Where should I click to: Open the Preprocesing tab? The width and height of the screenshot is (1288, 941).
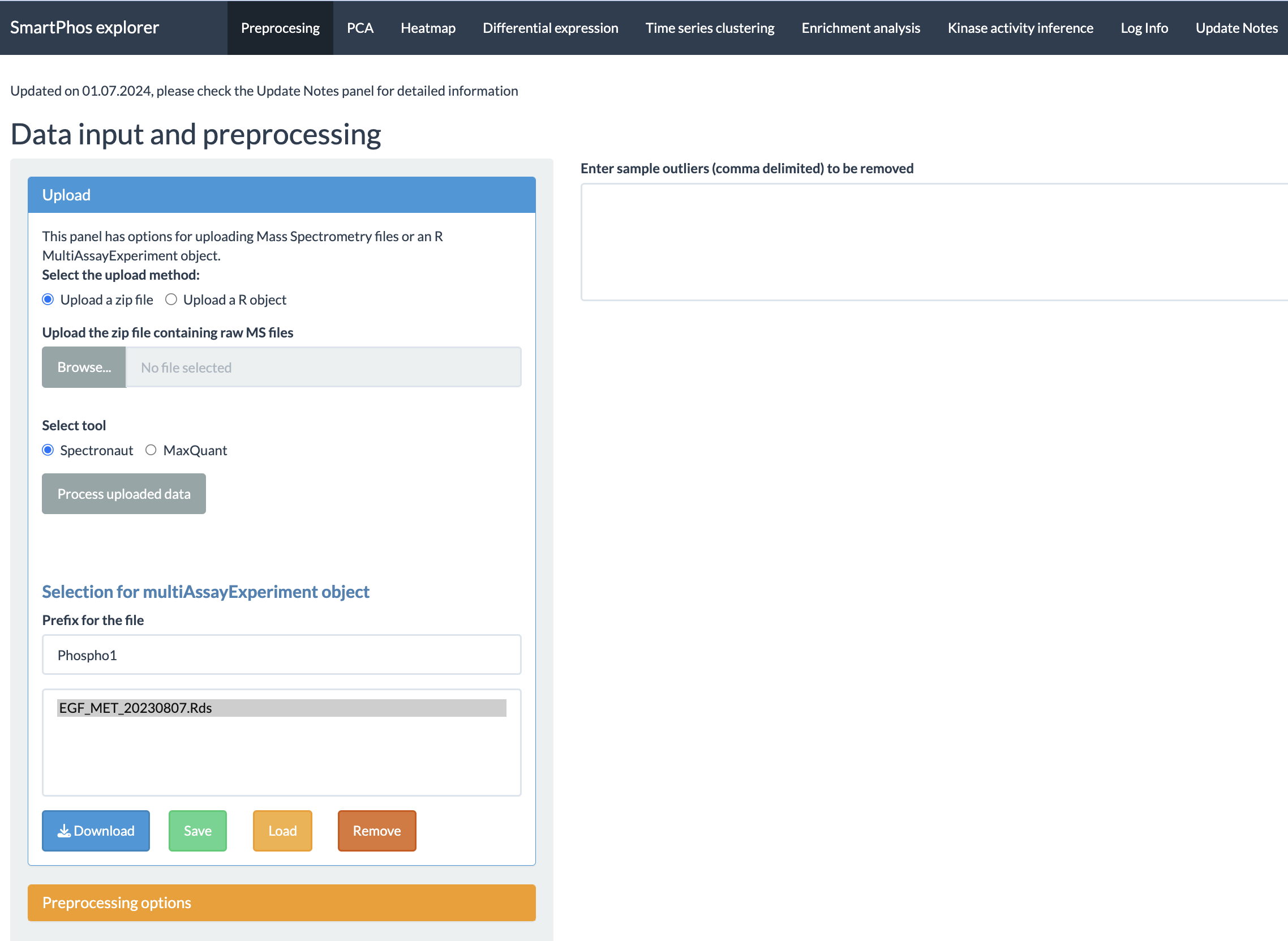280,28
